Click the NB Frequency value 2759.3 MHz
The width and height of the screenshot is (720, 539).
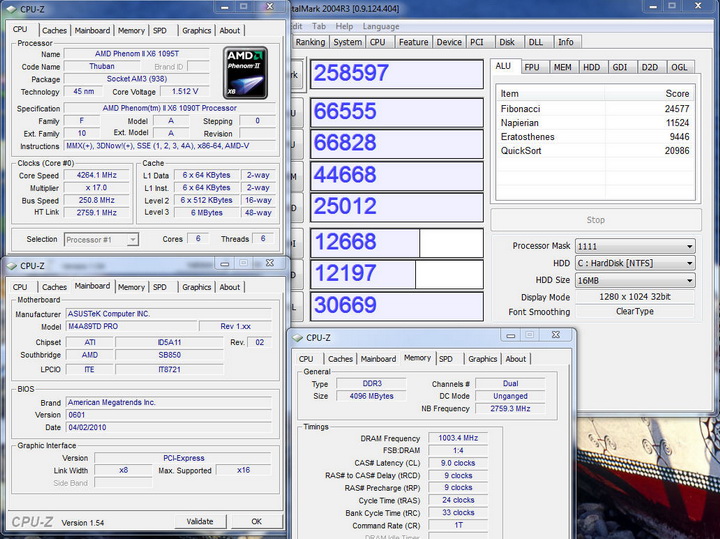coord(510,409)
